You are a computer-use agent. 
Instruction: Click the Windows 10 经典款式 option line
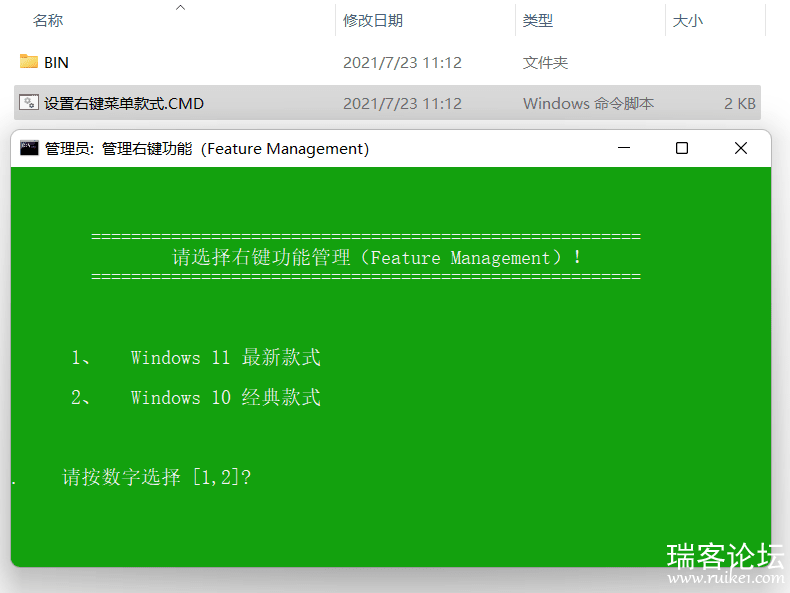pyautogui.click(x=225, y=398)
